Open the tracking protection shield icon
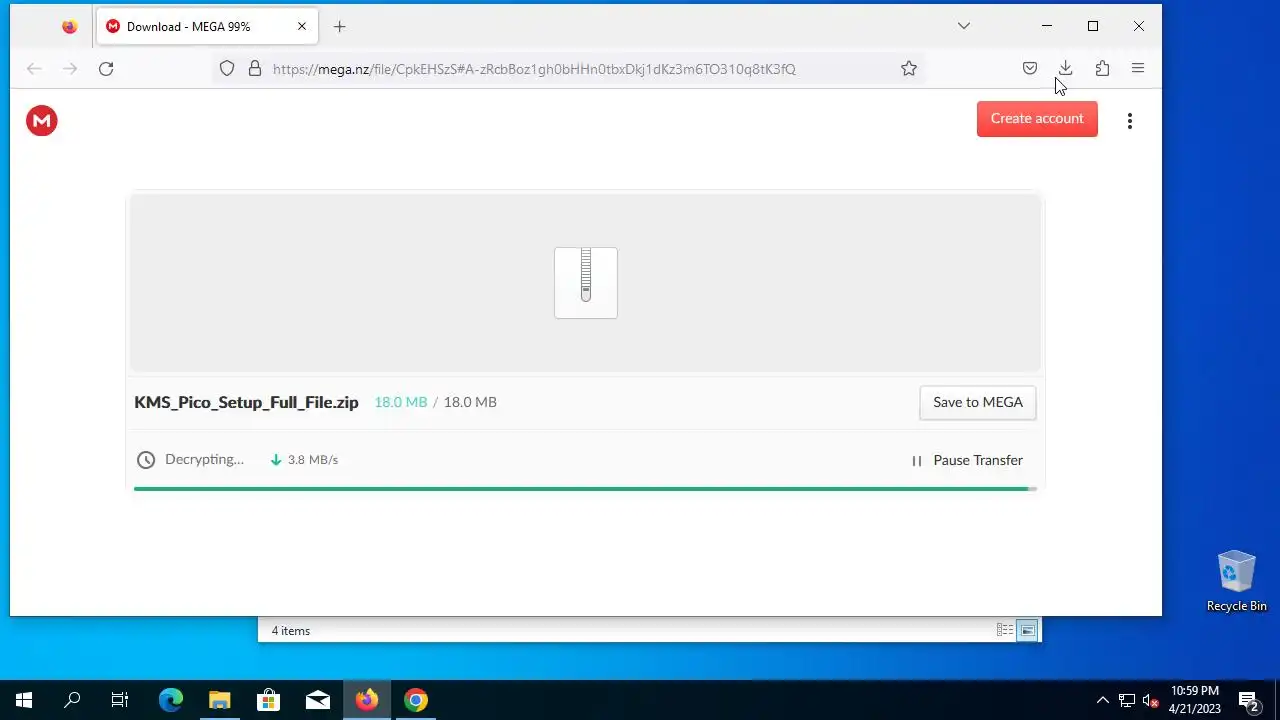1280x720 pixels. tap(227, 68)
